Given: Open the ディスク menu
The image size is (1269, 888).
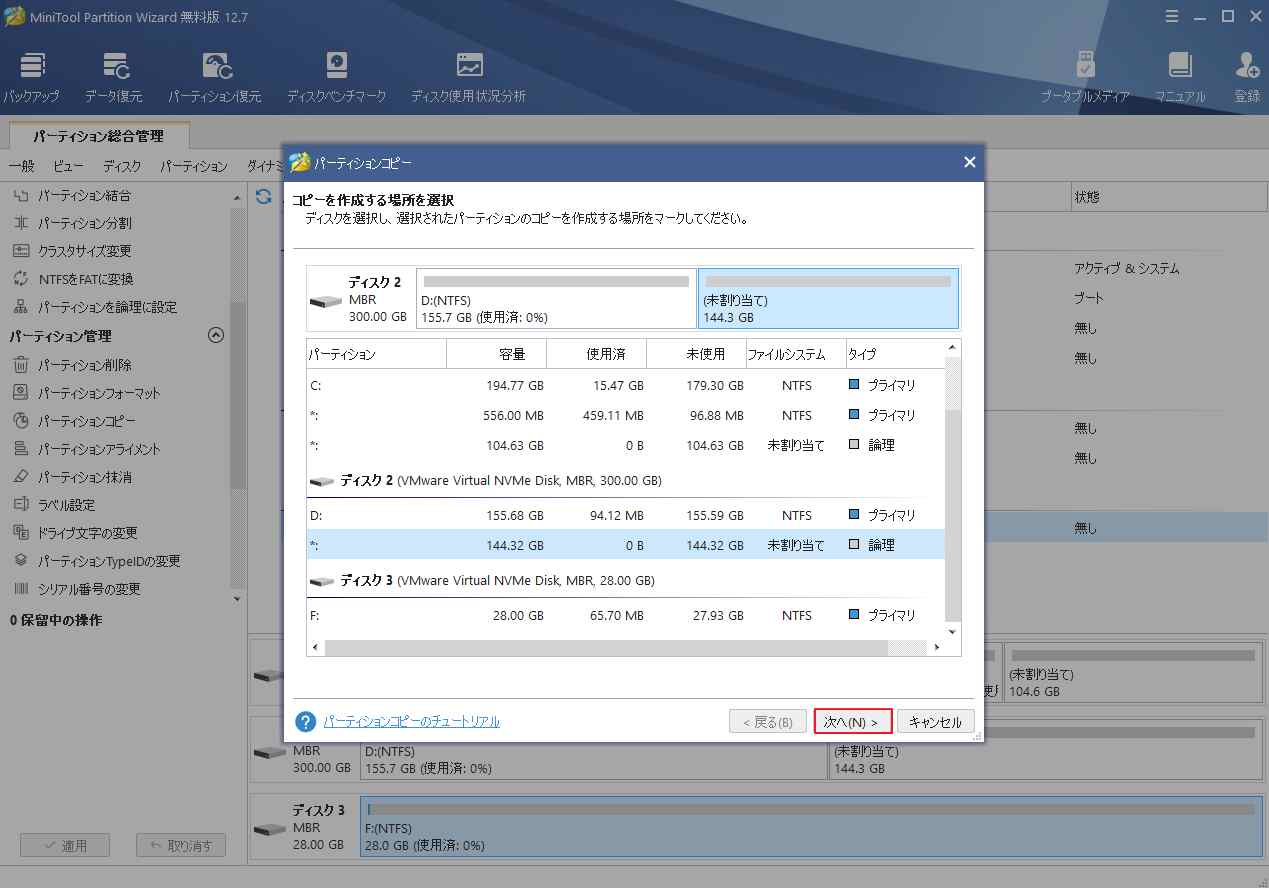Looking at the screenshot, I should pyautogui.click(x=122, y=166).
